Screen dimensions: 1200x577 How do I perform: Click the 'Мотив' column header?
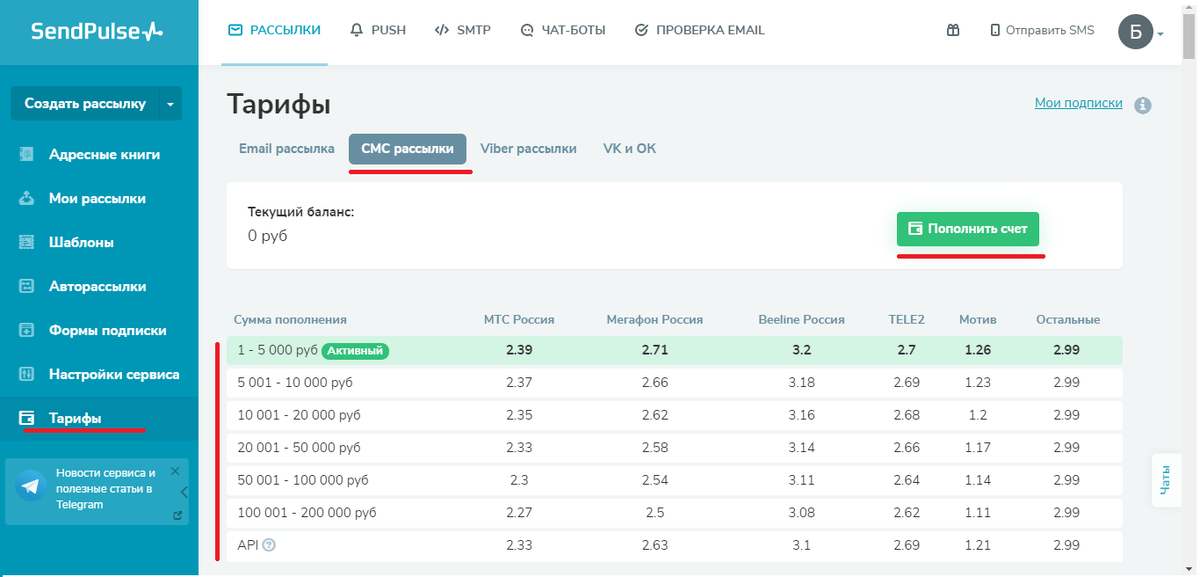click(978, 320)
